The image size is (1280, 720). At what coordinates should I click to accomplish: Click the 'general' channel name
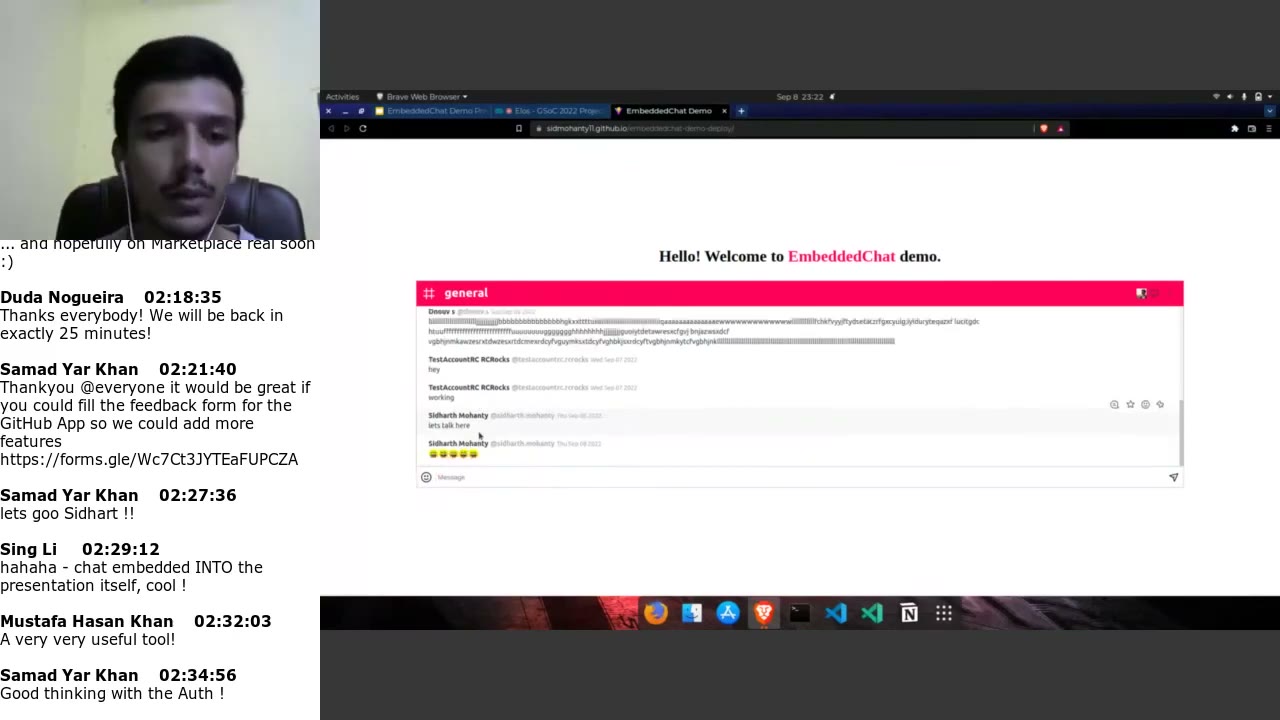[x=466, y=293]
